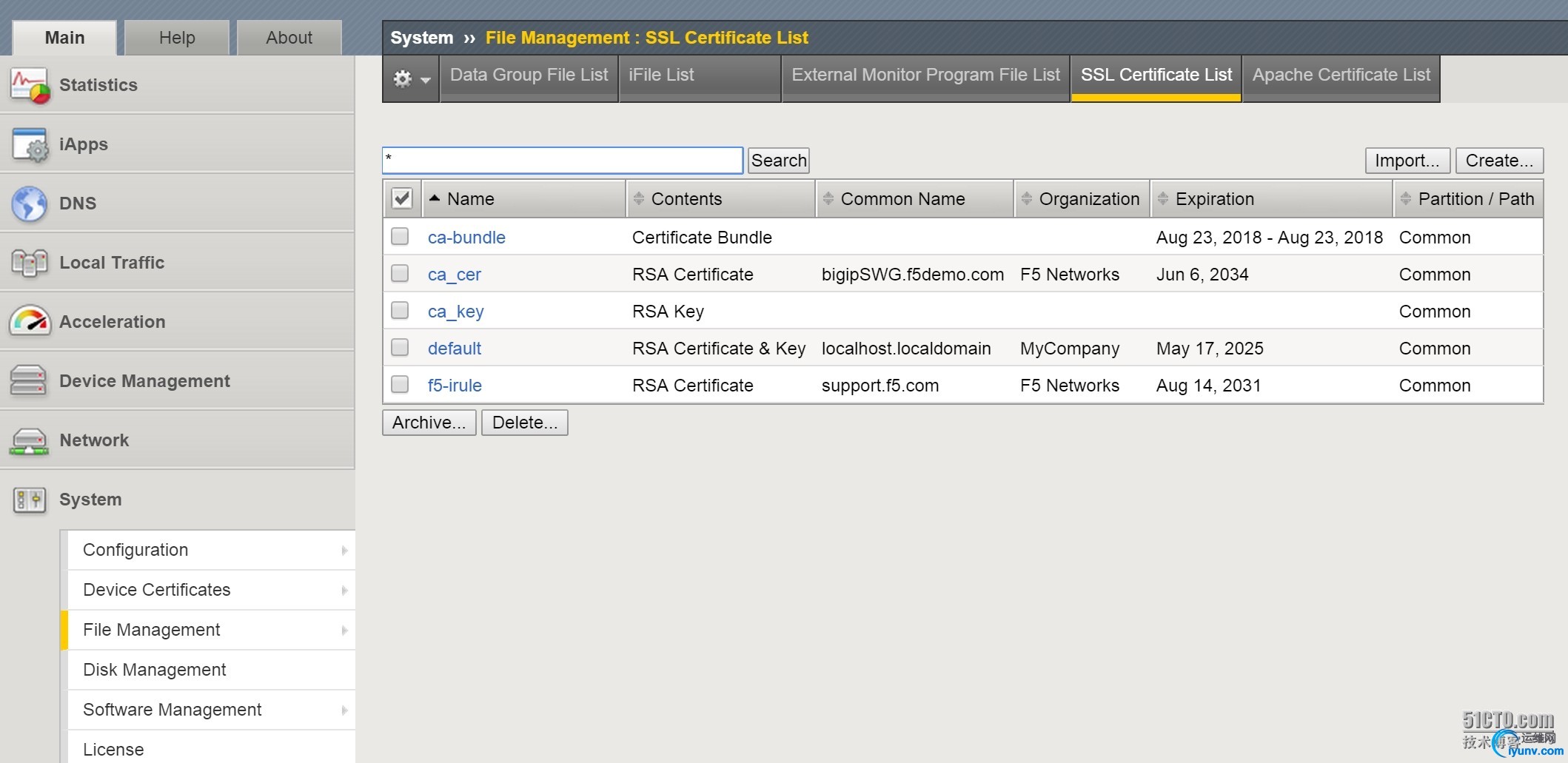The image size is (1568, 763).
Task: Open Disk Management menu item
Action: tap(211, 670)
